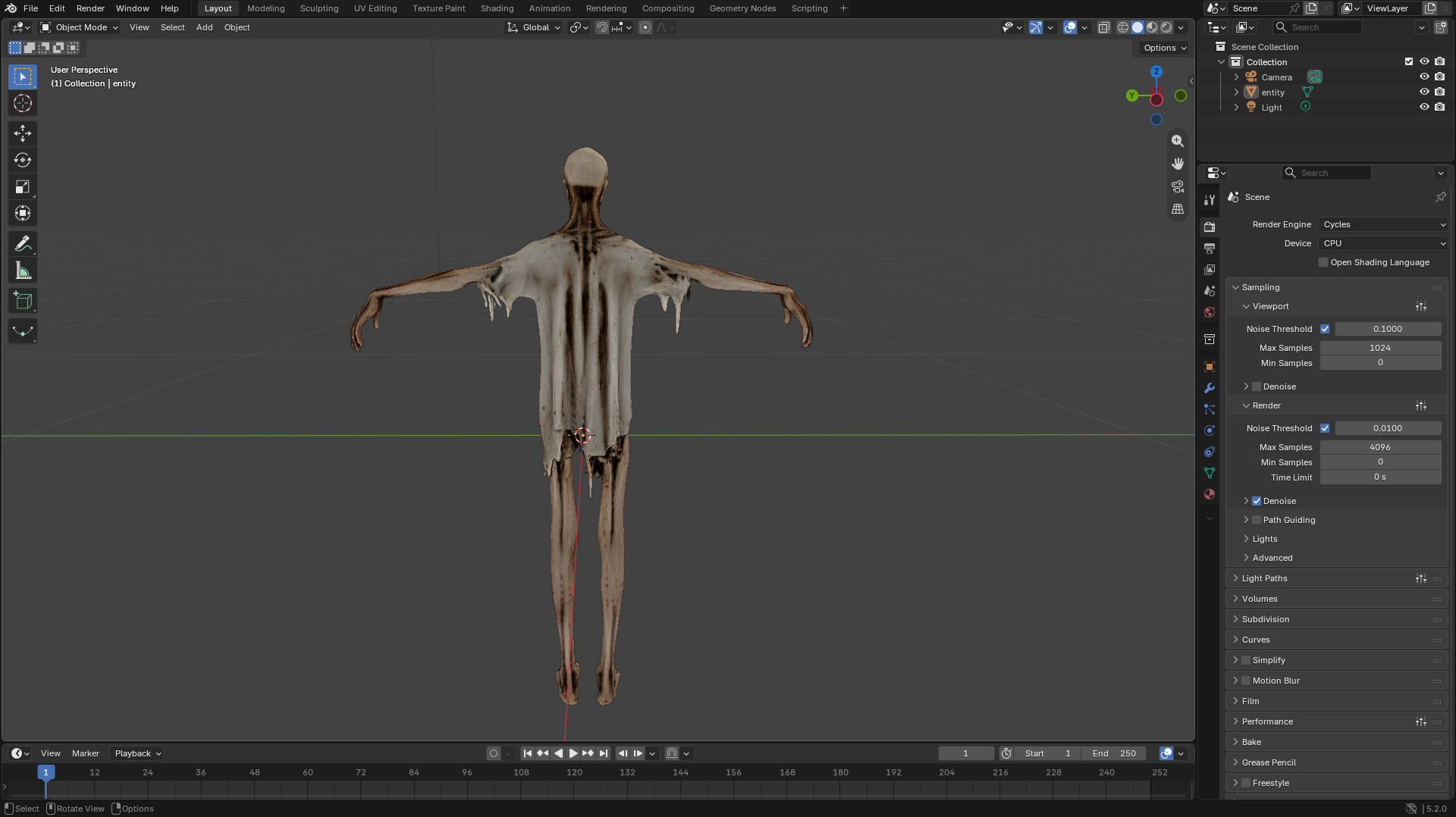Open the View Layer properties tab
The image size is (1456, 817).
click(x=1210, y=270)
